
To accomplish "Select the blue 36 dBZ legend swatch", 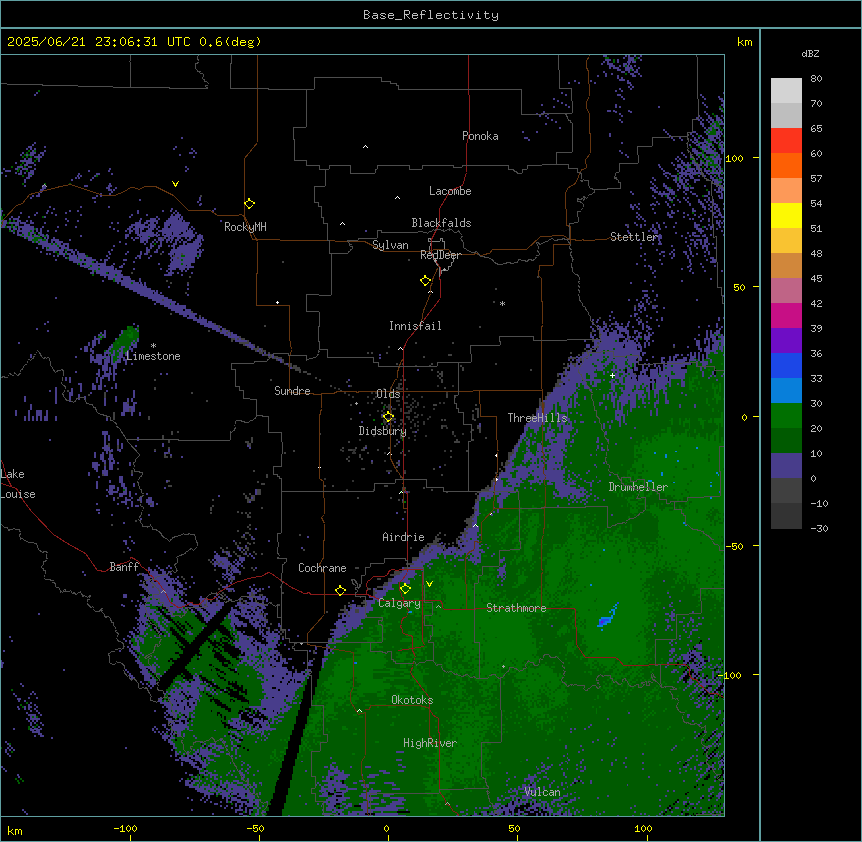I will tap(786, 365).
